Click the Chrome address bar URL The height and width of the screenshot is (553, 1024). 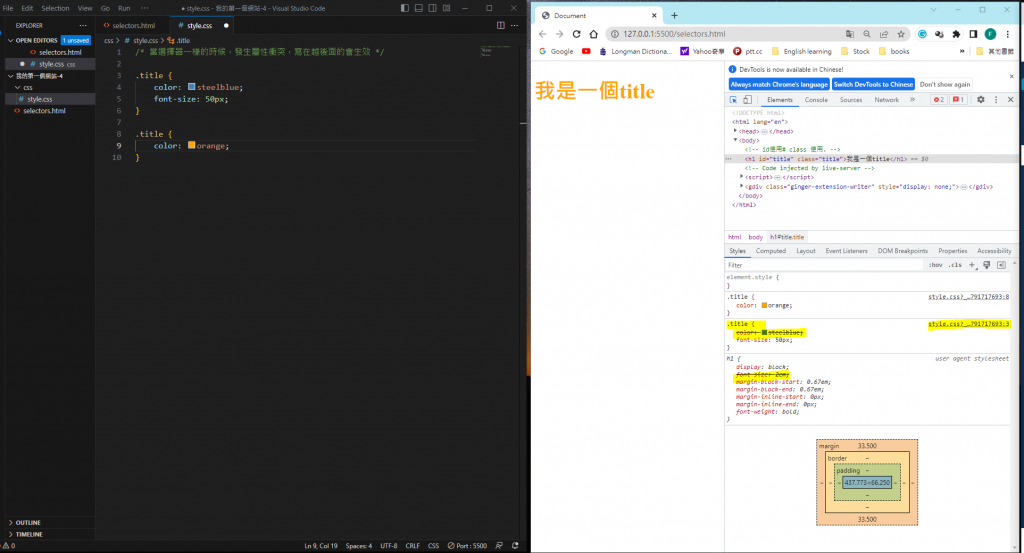click(x=674, y=34)
